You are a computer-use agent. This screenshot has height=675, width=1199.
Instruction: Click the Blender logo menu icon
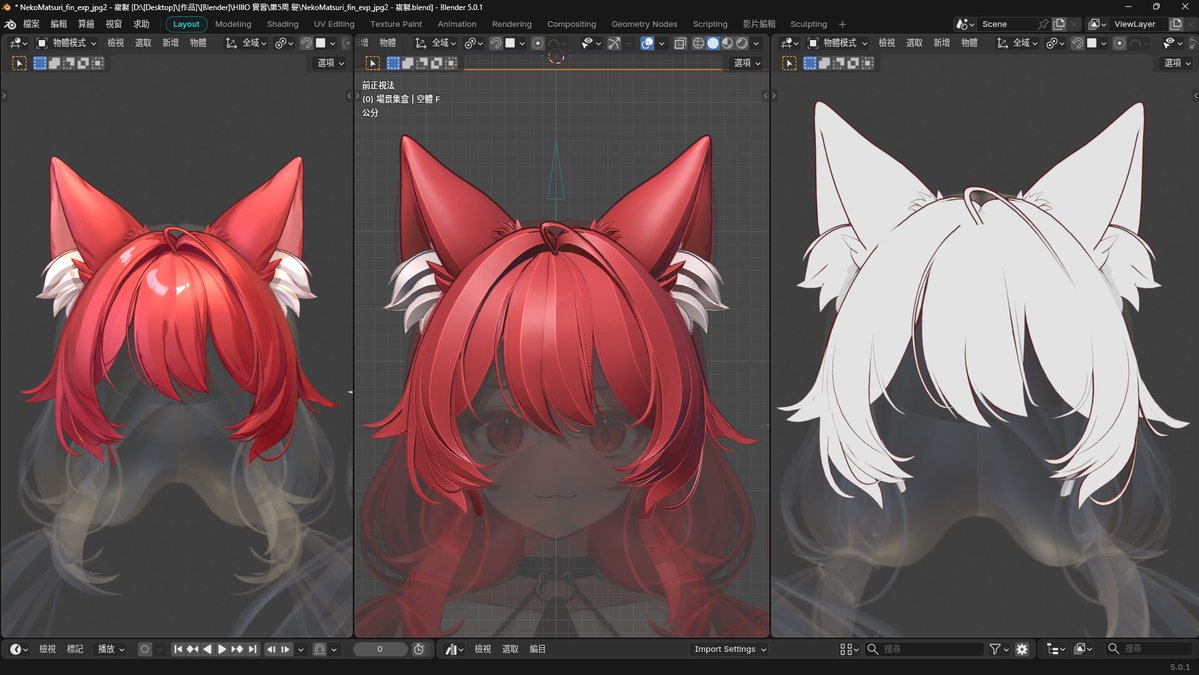tap(11, 24)
